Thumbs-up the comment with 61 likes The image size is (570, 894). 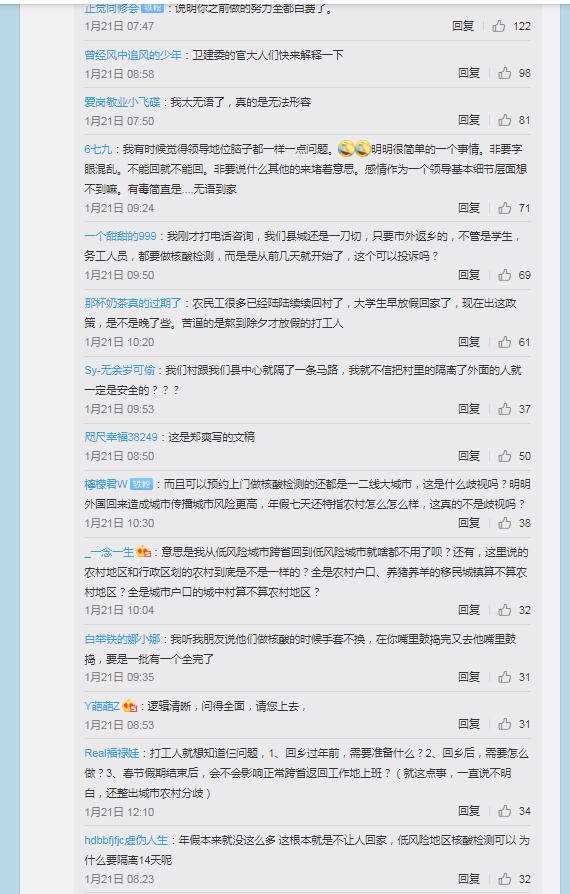click(x=504, y=342)
